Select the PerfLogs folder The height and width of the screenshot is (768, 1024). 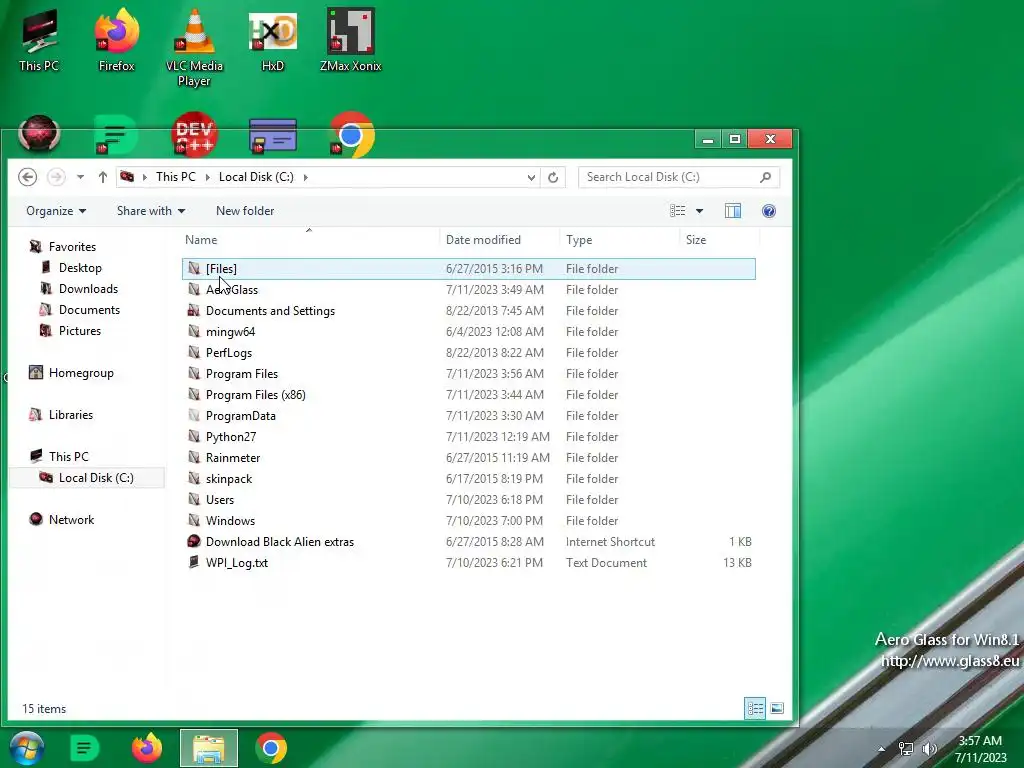click(468, 353)
